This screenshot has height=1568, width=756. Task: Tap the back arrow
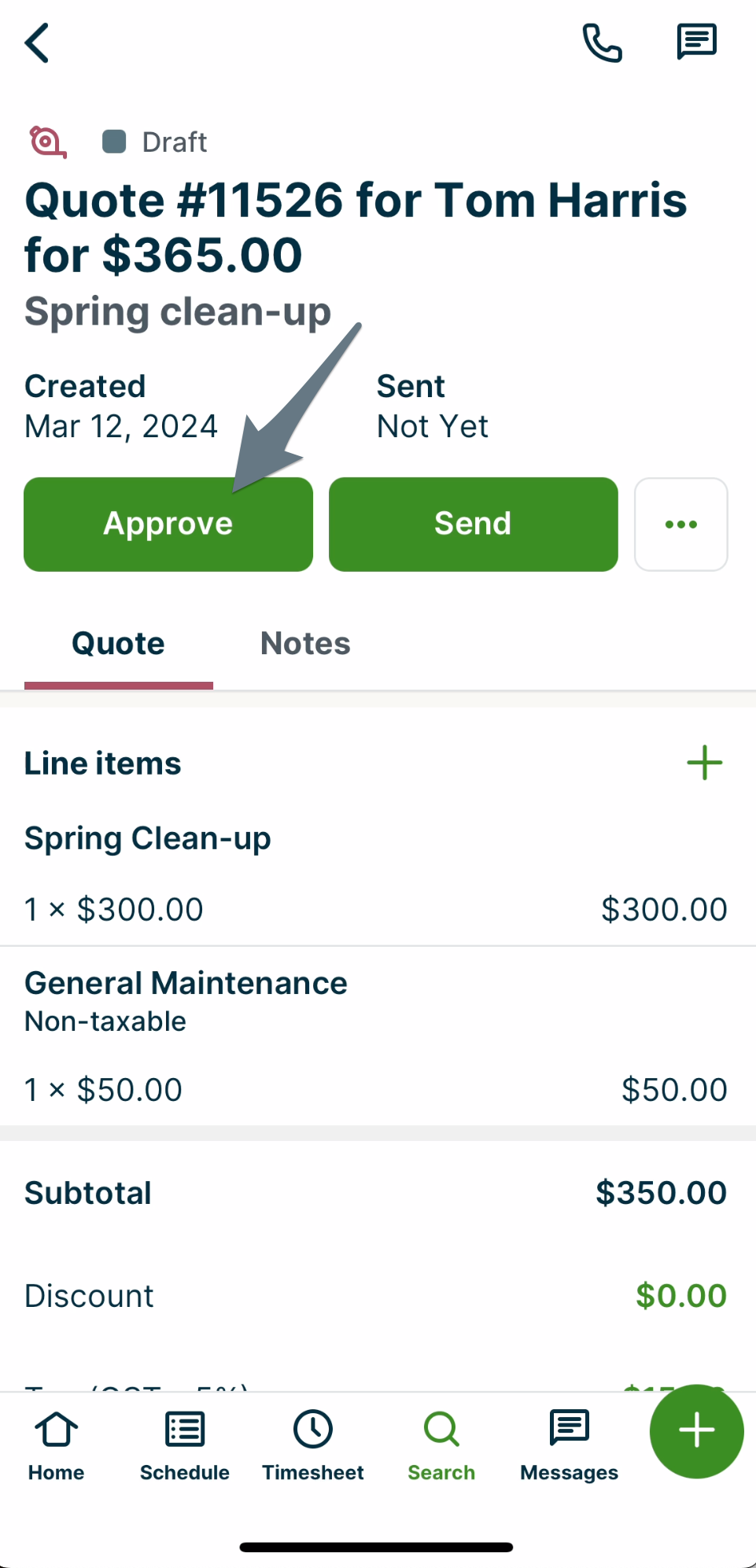(x=37, y=43)
